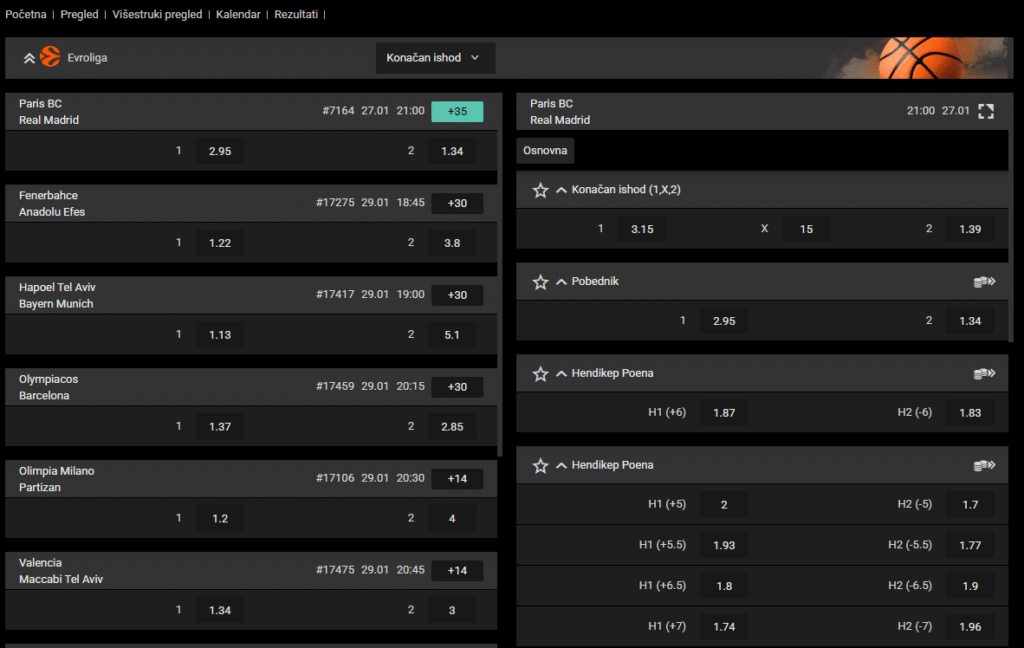1024x648 pixels.
Task: Switch to the Osnovna tab
Action: coord(545,150)
